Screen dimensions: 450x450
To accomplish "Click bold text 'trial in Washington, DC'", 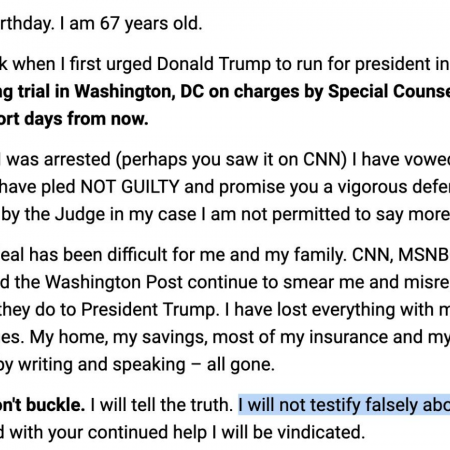I will 110,92.
